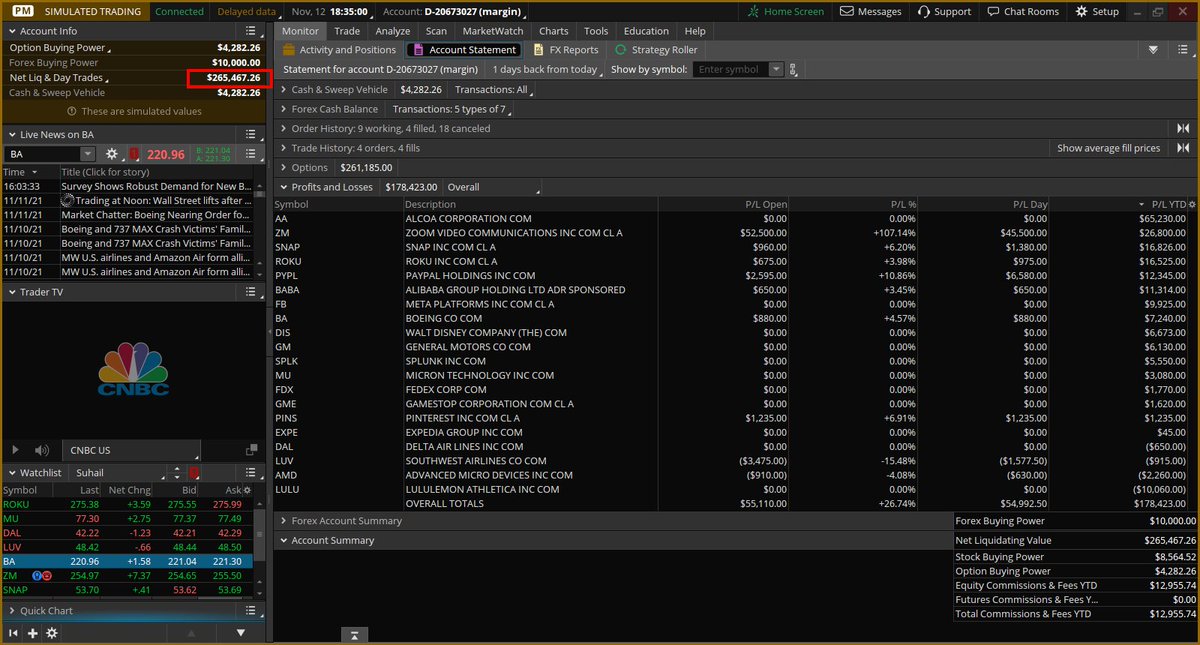
Task: Open Messages from top bar
Action: coord(871,11)
